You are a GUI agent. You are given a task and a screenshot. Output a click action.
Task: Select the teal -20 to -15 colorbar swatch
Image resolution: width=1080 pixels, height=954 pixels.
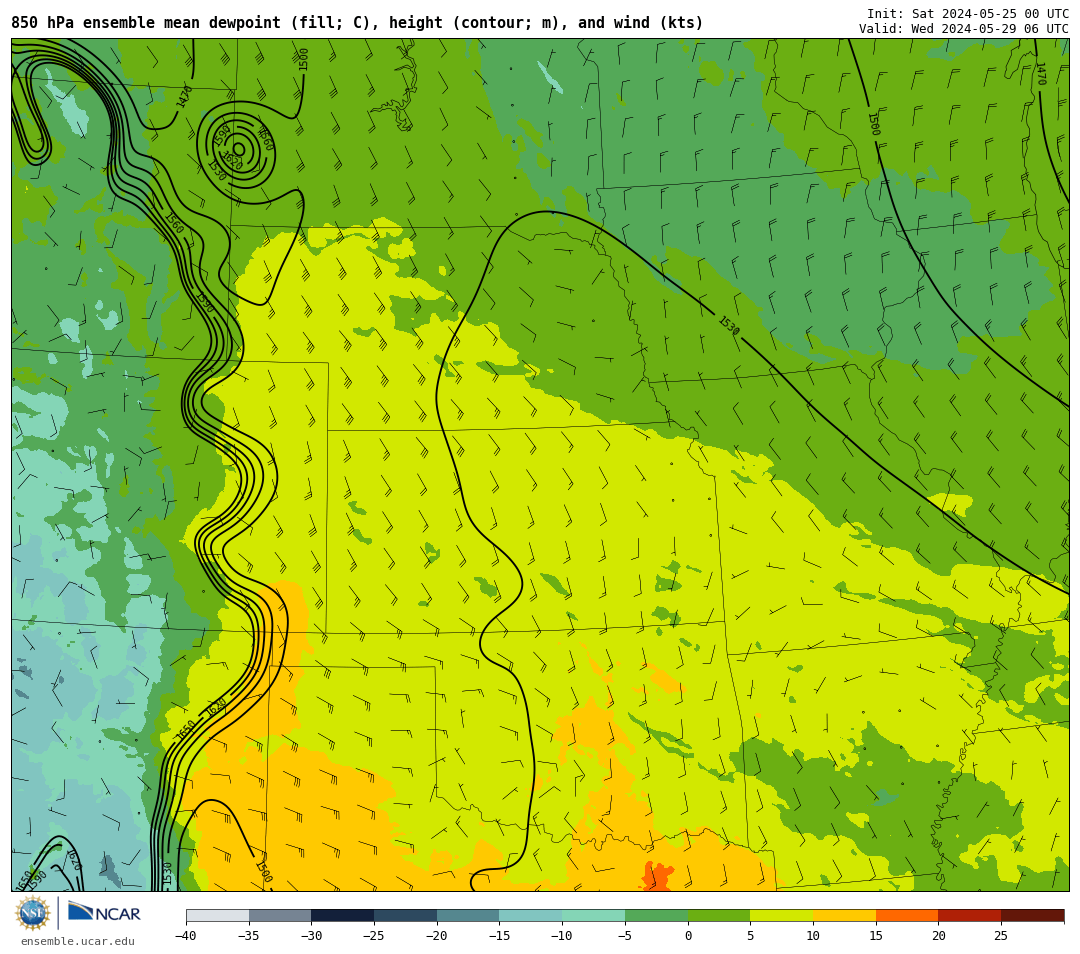pyautogui.click(x=468, y=916)
